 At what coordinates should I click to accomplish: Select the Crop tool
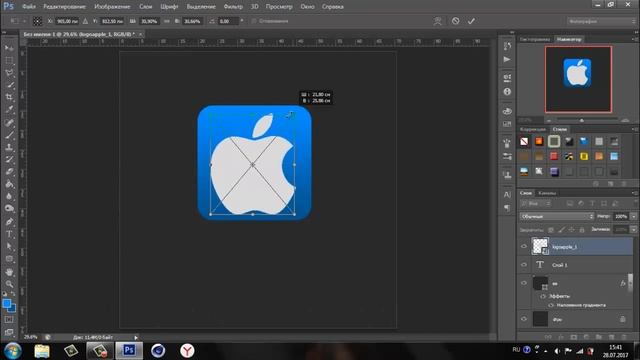9,97
